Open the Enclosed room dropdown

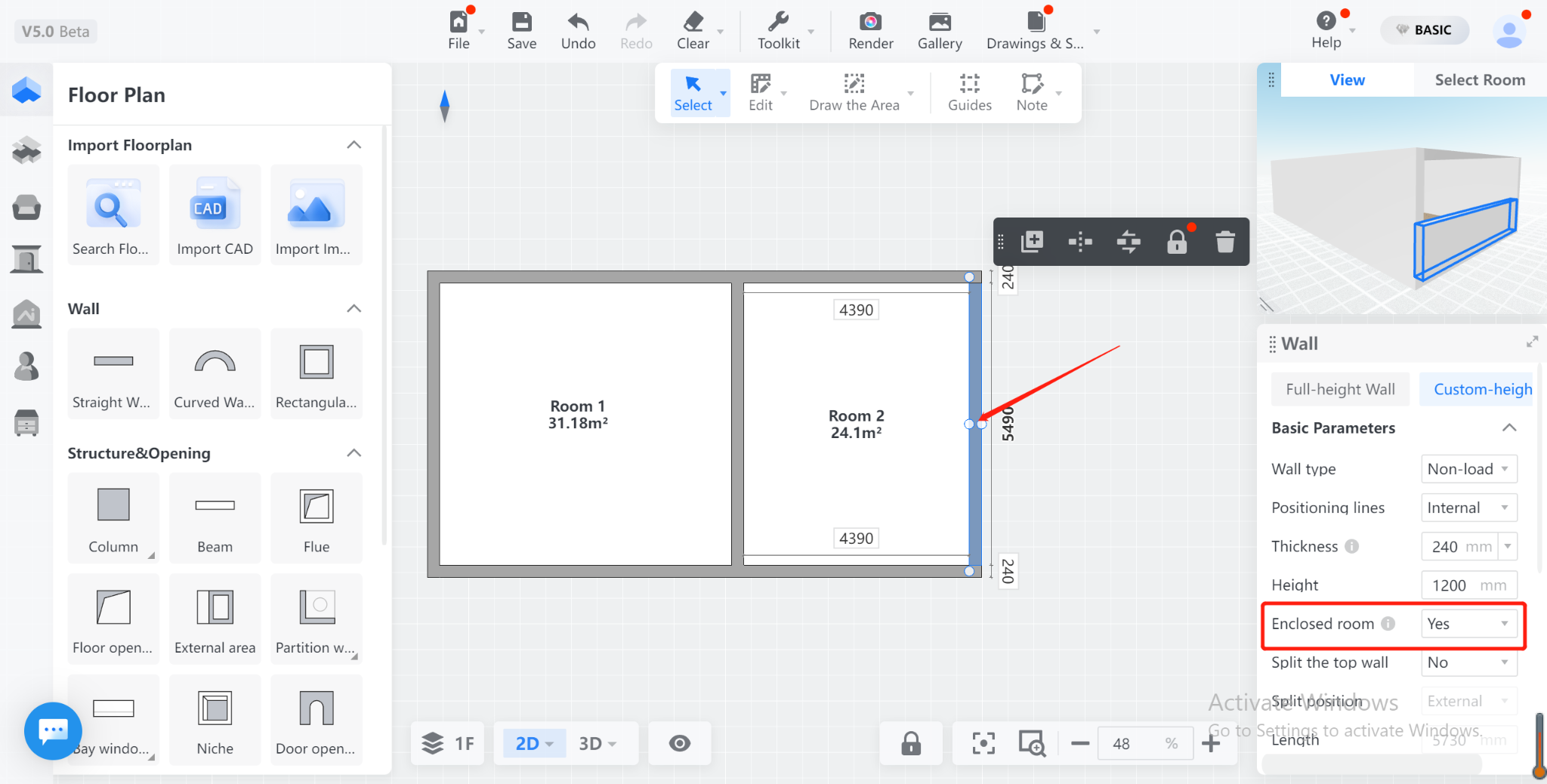[1468, 624]
